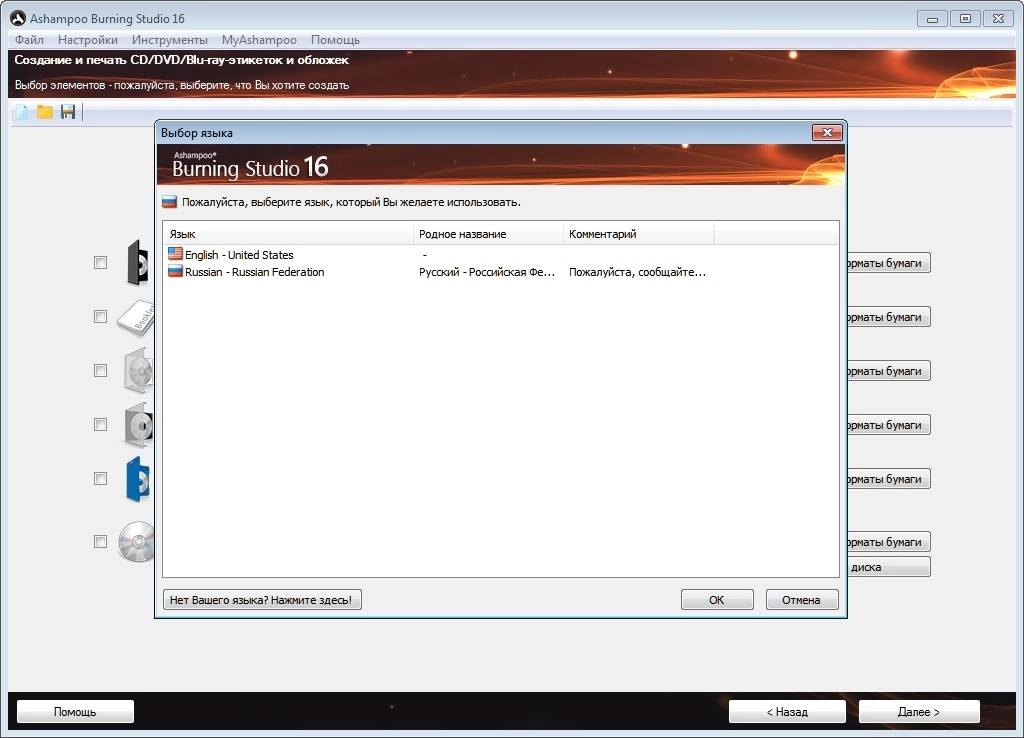
Task: Click the Russian flag icon in language list
Action: pyautogui.click(x=175, y=271)
